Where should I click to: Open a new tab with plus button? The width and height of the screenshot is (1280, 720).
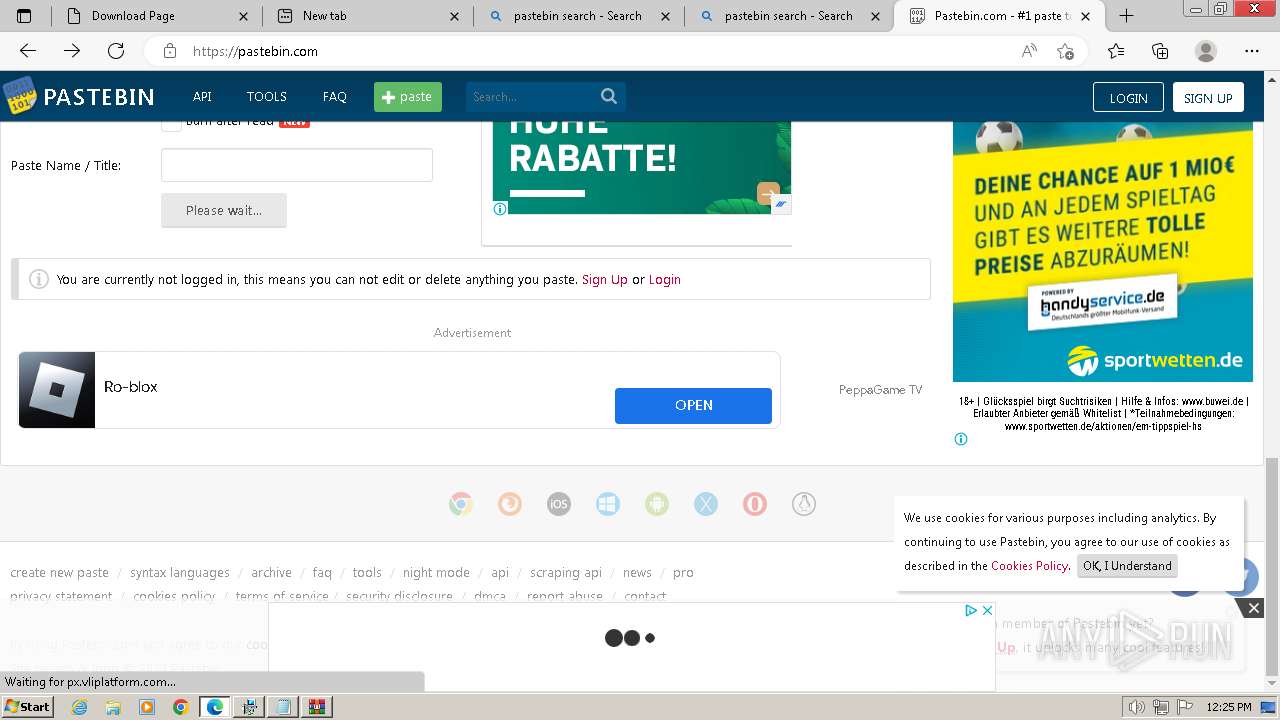[1126, 16]
